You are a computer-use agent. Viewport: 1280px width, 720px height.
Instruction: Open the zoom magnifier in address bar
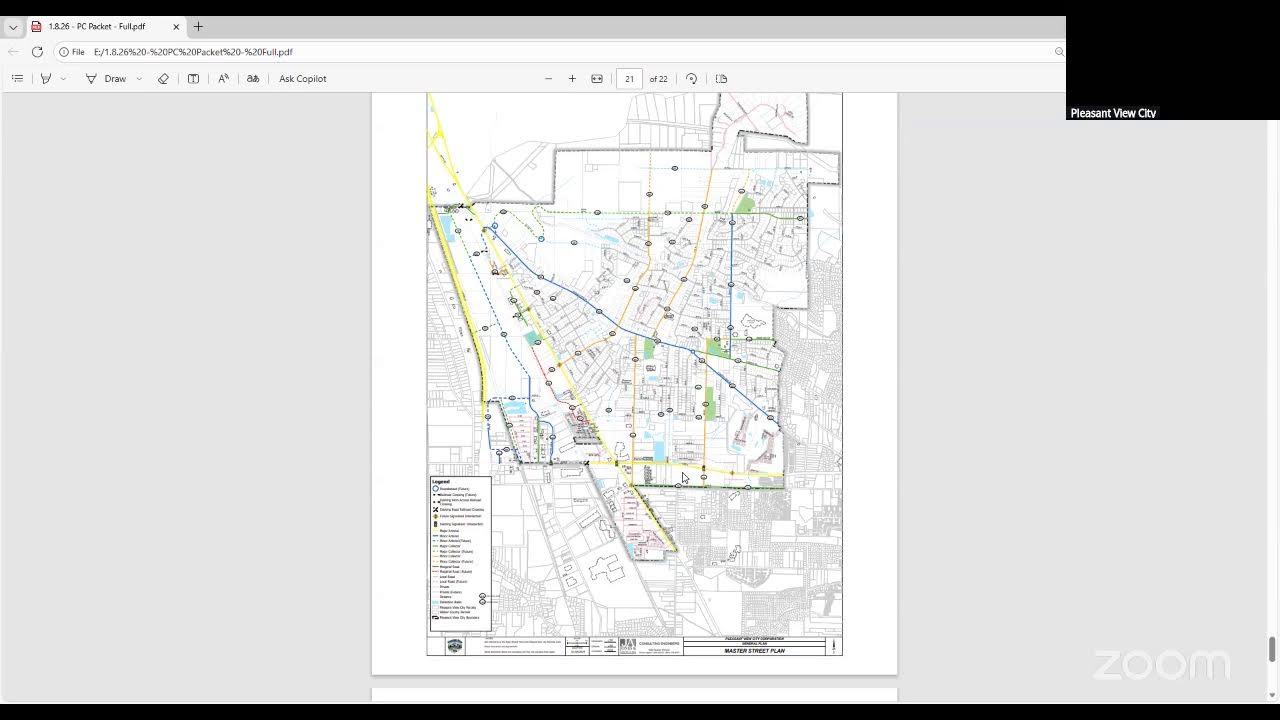tap(1059, 52)
